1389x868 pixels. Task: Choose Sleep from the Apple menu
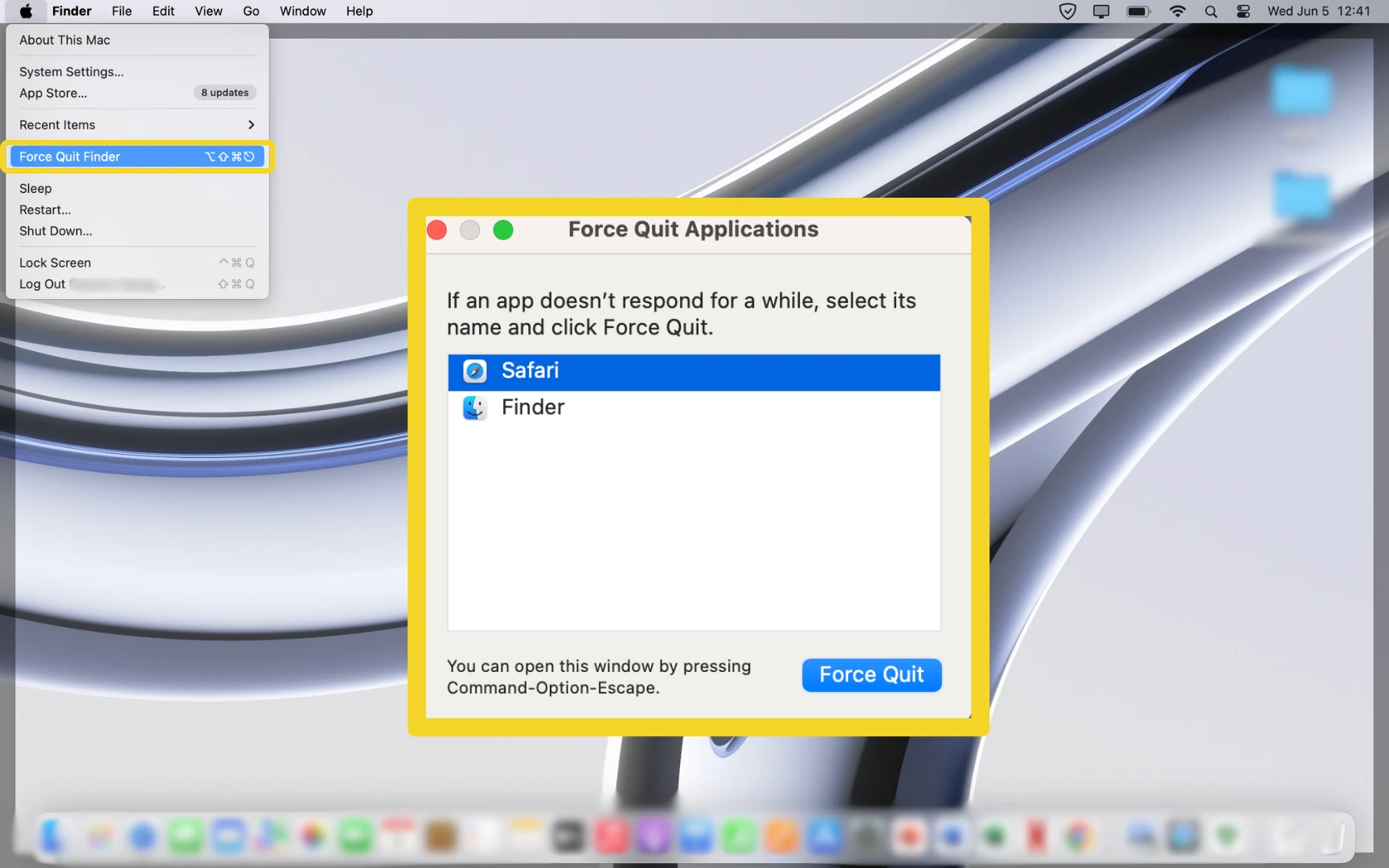137,188
